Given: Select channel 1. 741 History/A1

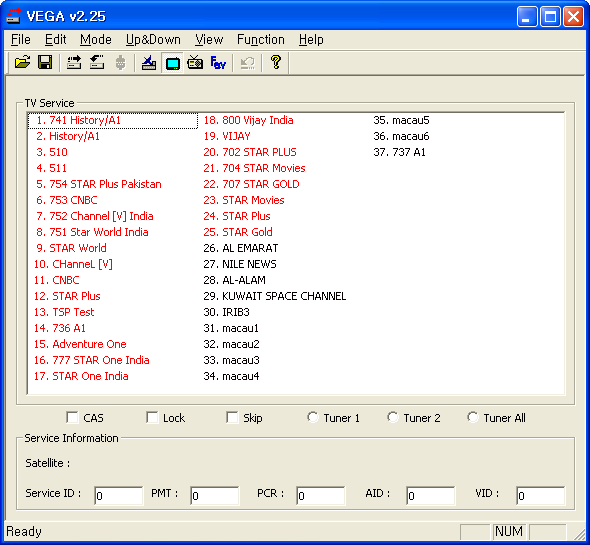Looking at the screenshot, I should point(113,120).
